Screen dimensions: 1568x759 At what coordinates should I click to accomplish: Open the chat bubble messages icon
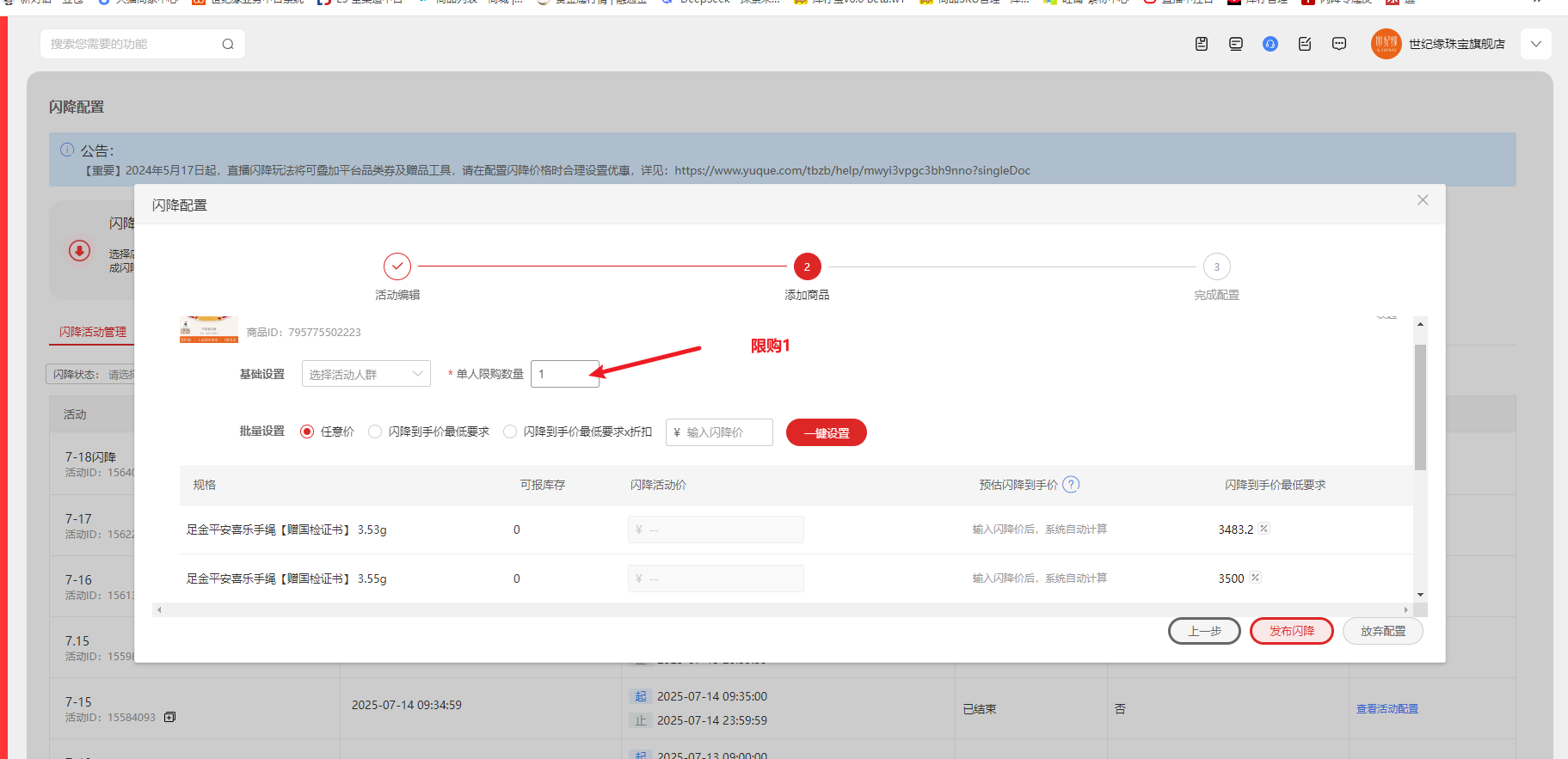coord(1338,44)
